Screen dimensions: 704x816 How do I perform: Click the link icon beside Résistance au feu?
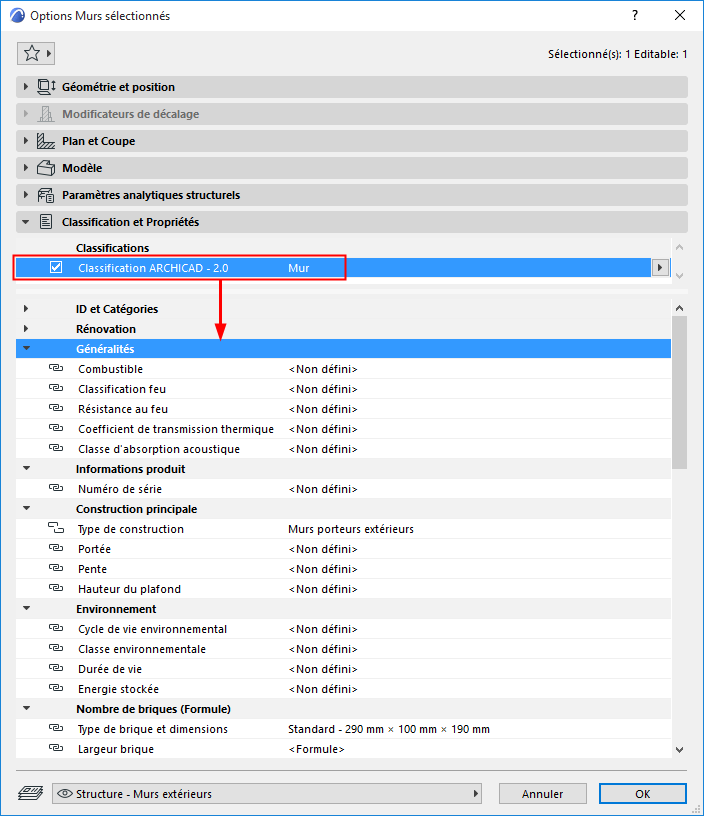coord(56,409)
